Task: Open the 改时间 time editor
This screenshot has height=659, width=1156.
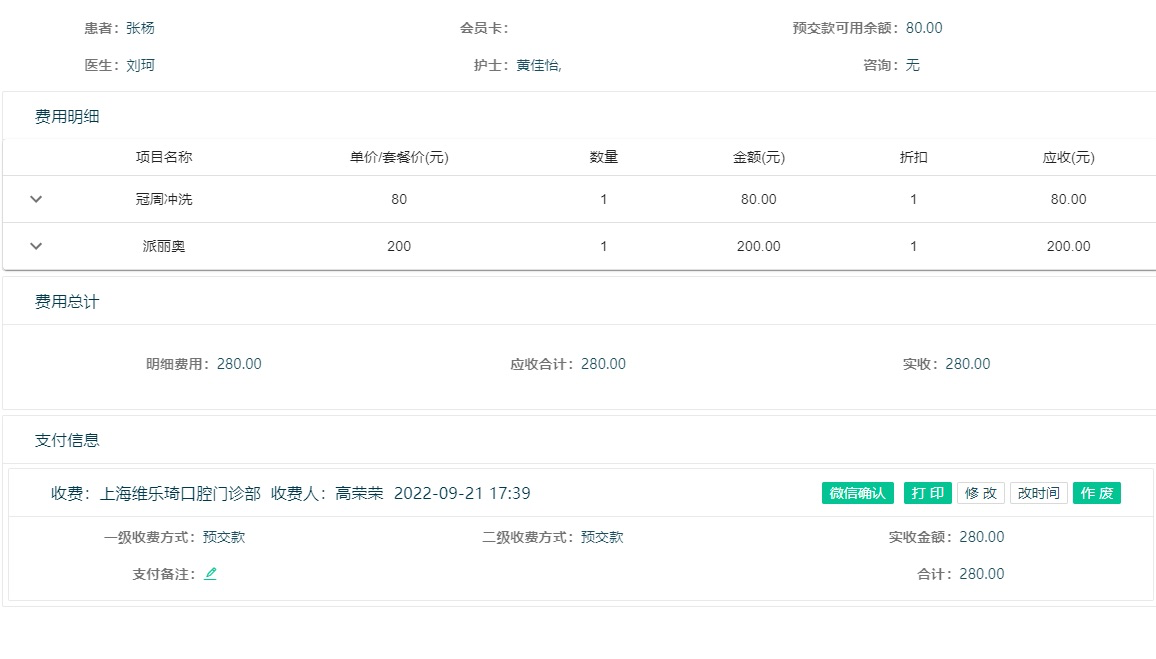Action: (1038, 493)
